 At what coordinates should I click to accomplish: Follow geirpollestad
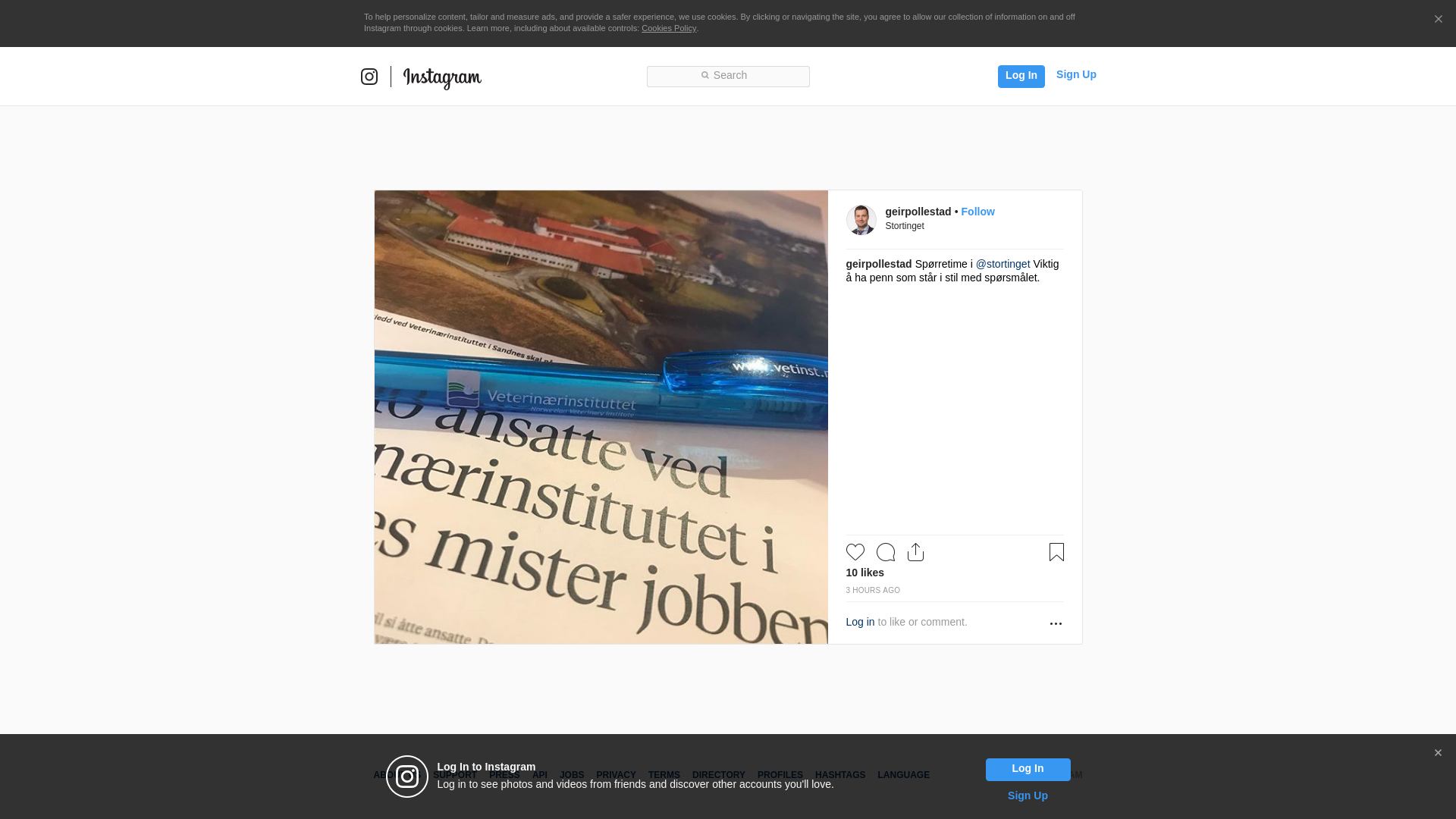pos(977,212)
